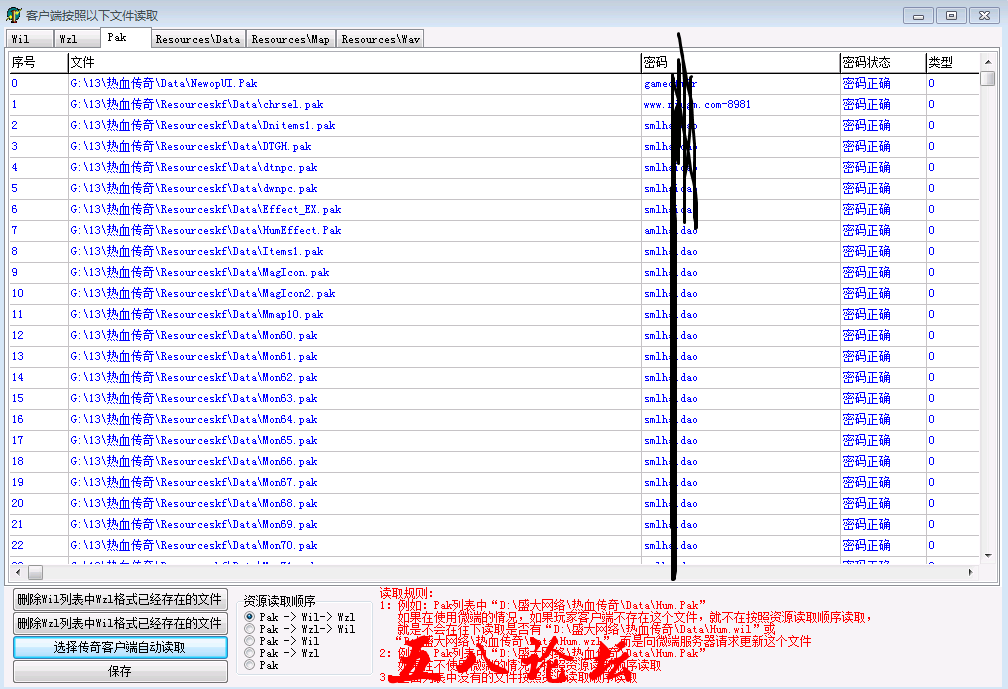Click the horizontal scrollbar right arrow
The image size is (1008, 689).
[x=968, y=572]
